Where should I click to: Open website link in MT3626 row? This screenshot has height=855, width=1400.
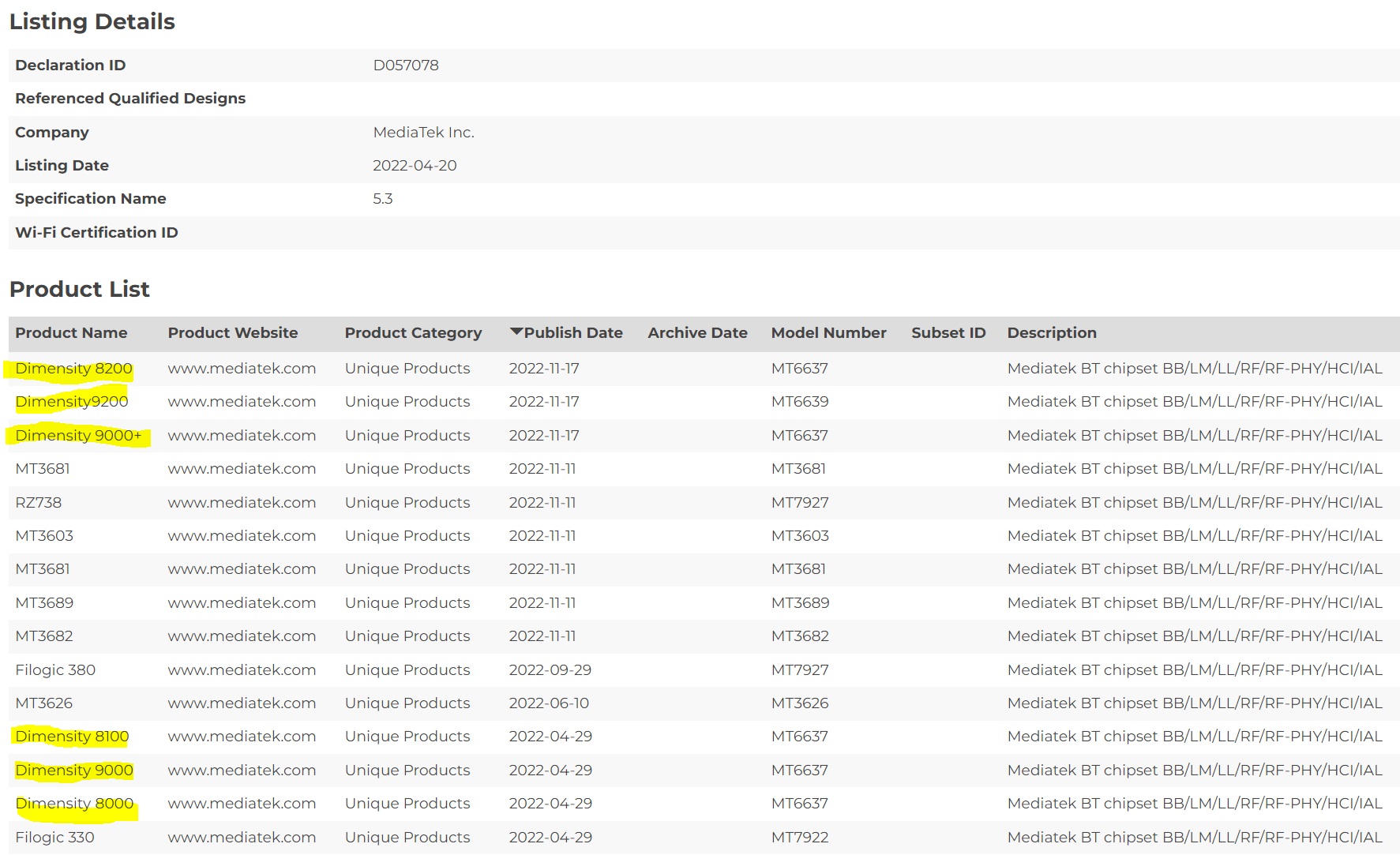tap(242, 703)
